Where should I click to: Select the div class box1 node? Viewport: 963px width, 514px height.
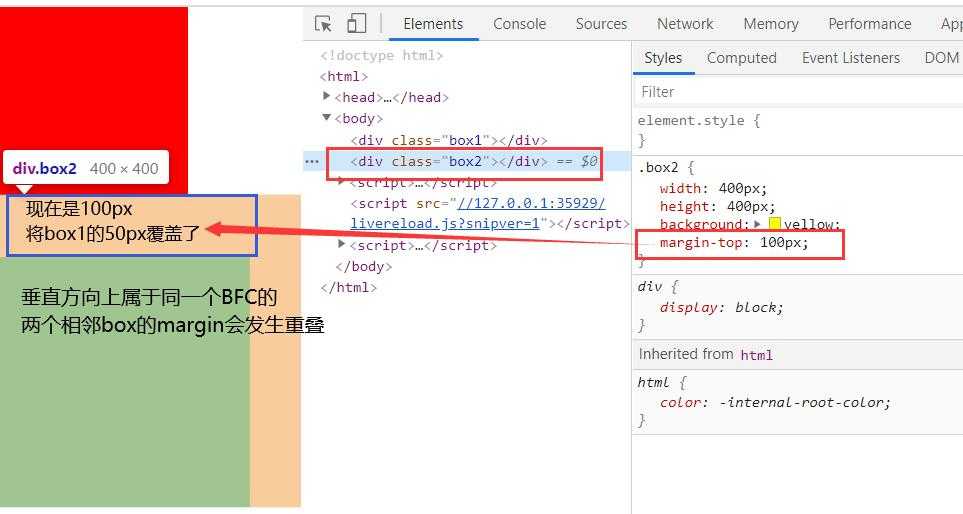[448, 140]
